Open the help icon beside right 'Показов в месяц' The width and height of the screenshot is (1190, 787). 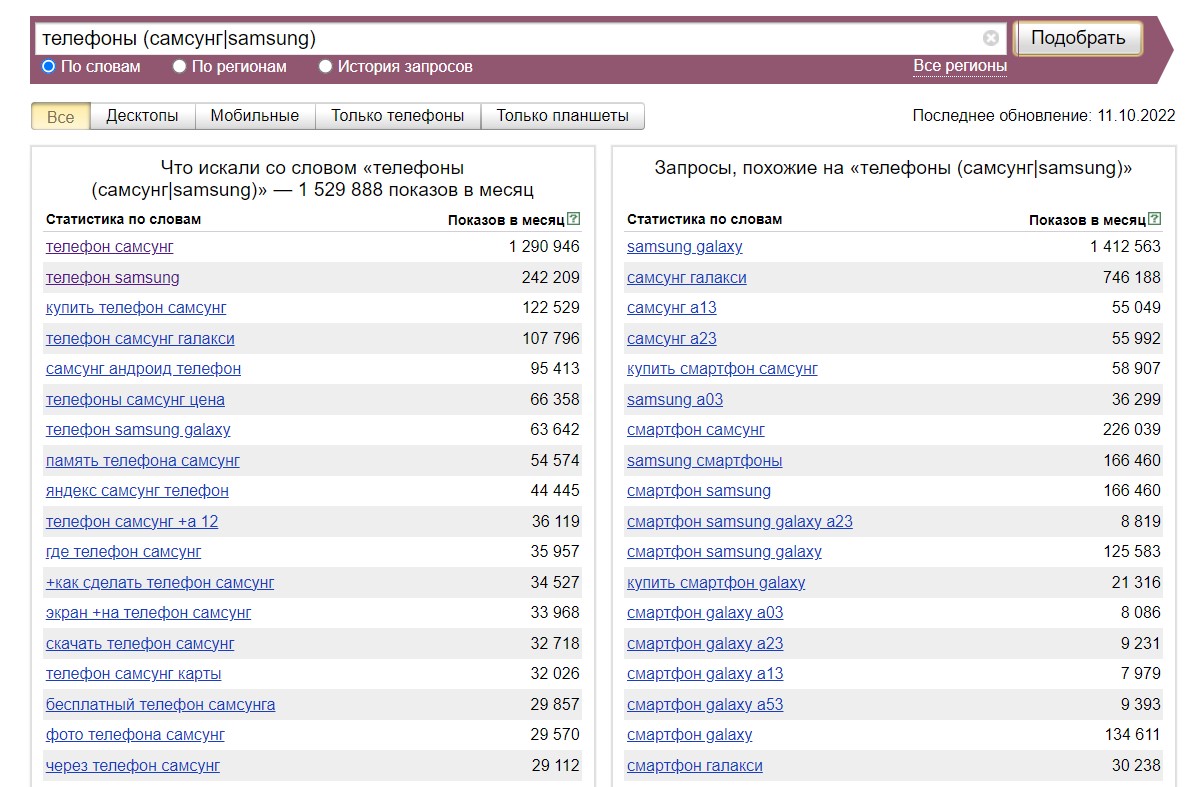pos(1154,219)
